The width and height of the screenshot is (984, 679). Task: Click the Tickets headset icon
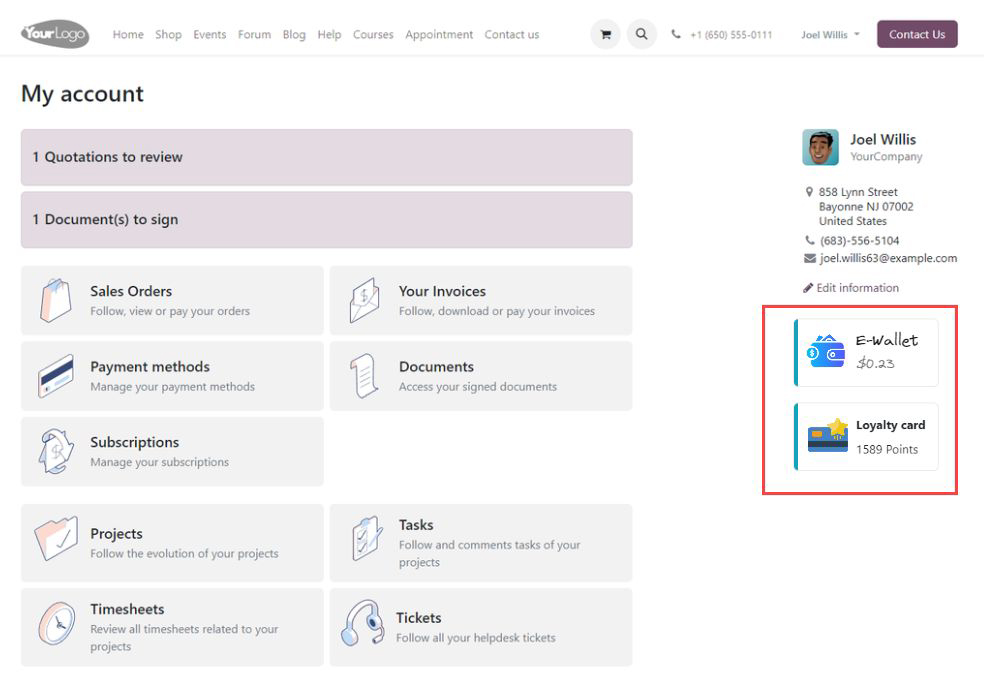click(x=363, y=623)
